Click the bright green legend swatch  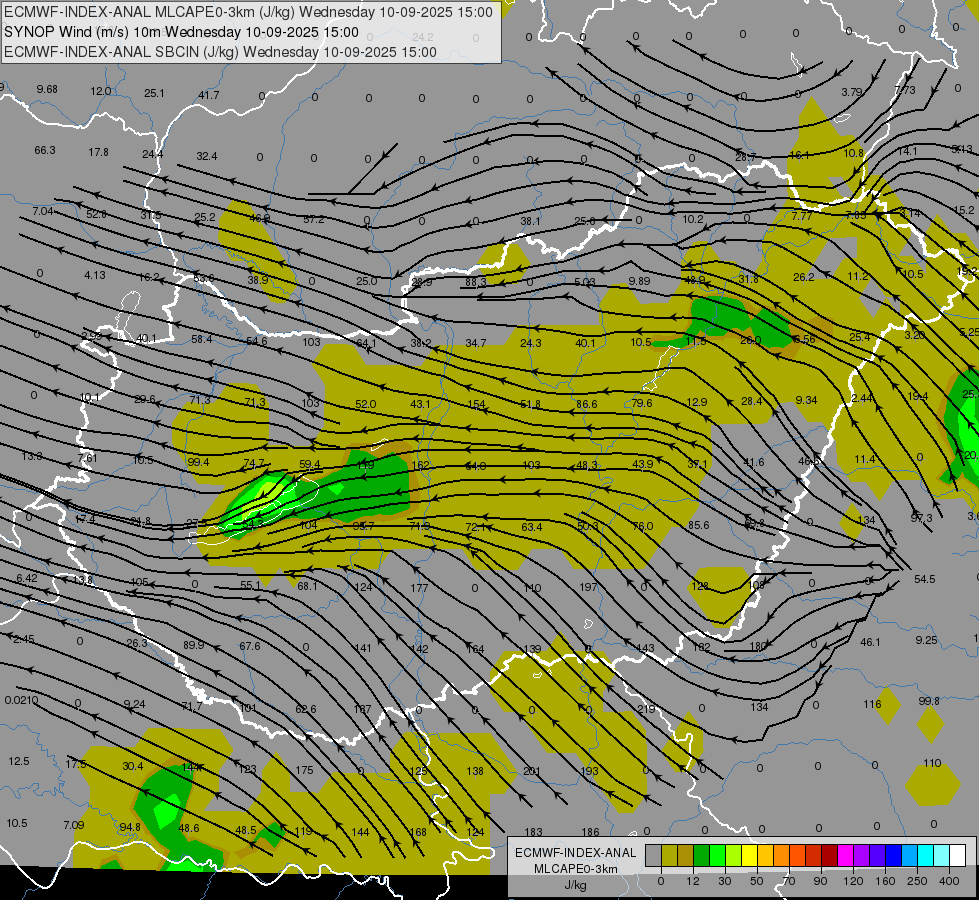(x=717, y=856)
